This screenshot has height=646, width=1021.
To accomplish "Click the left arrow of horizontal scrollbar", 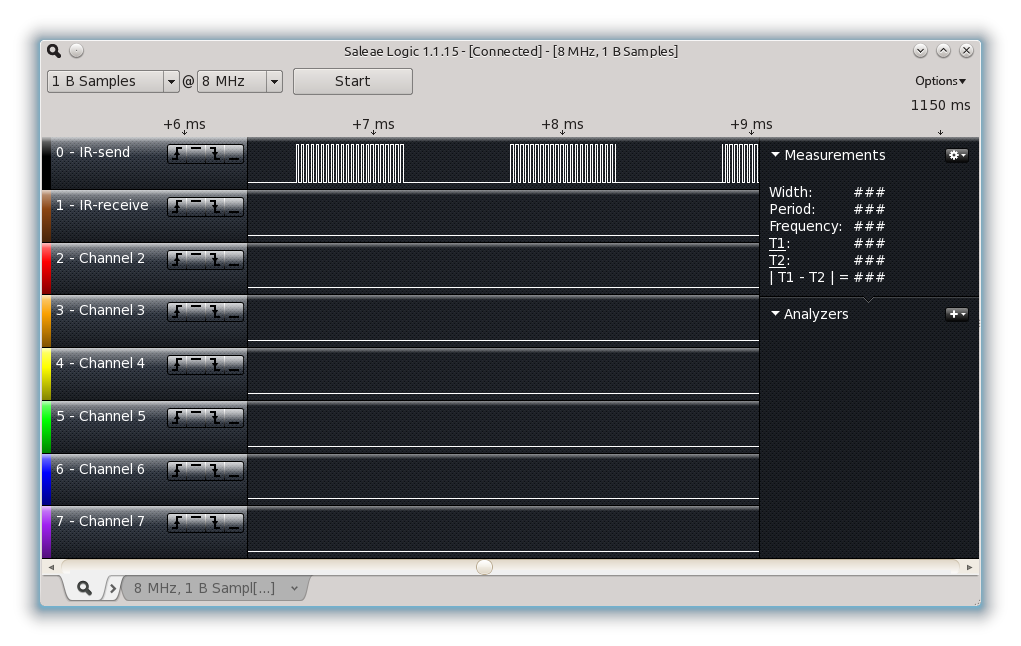I will pyautogui.click(x=51, y=567).
